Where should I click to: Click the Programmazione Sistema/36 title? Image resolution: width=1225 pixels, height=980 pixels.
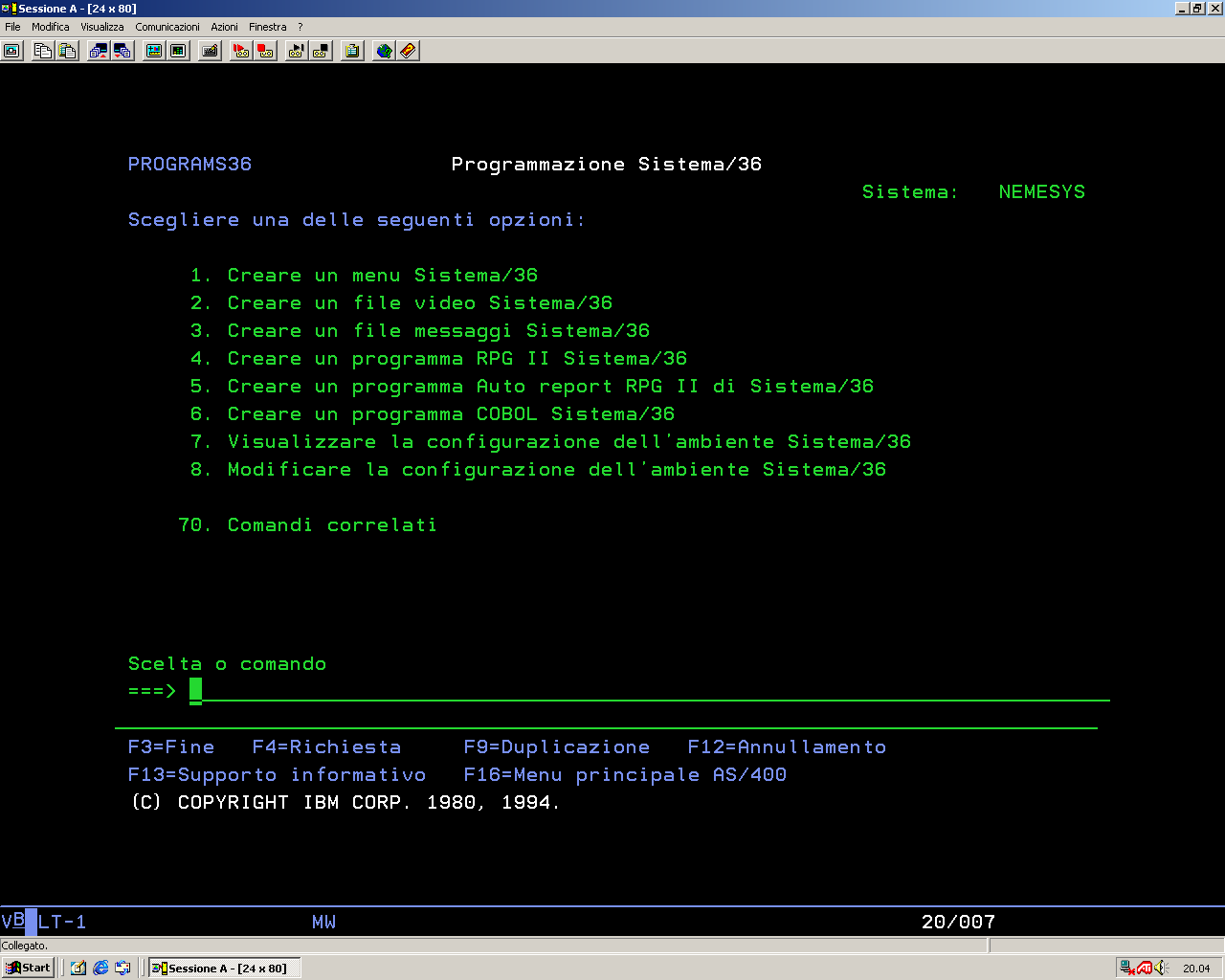607,165
